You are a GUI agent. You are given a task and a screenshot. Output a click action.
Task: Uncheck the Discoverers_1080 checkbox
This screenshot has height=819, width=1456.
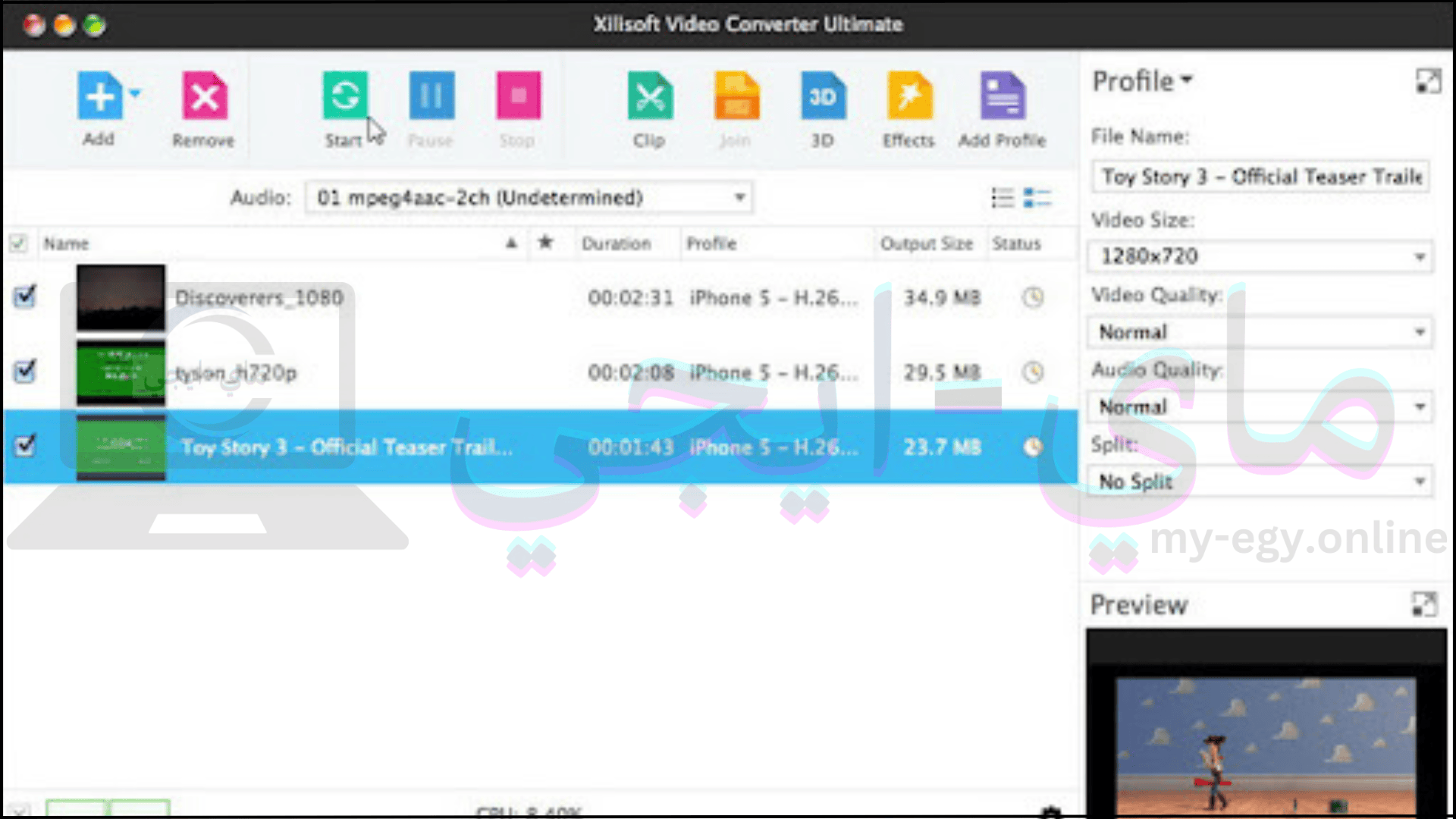[x=25, y=296]
